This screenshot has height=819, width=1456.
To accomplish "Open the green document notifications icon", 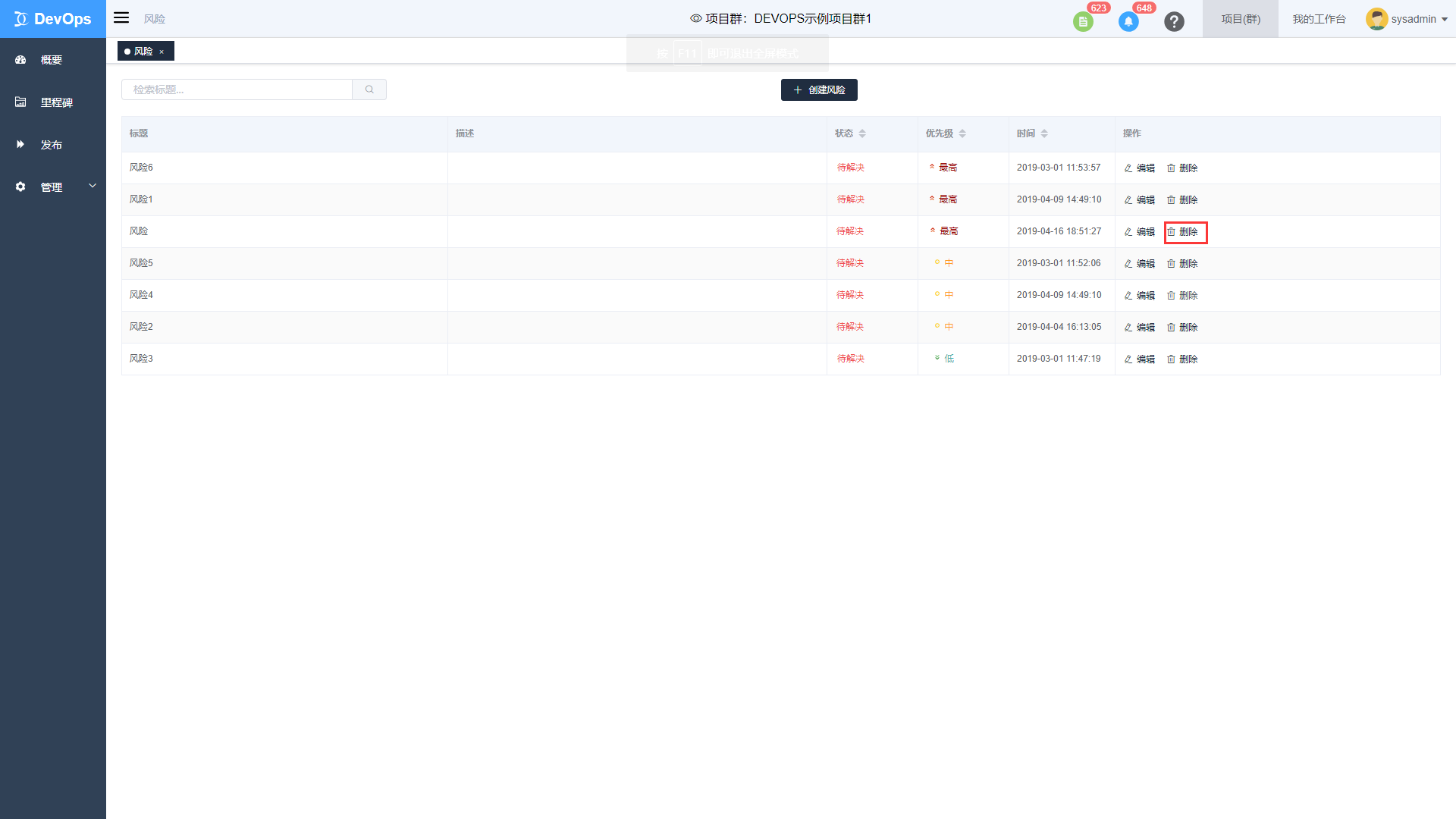I will click(1083, 22).
